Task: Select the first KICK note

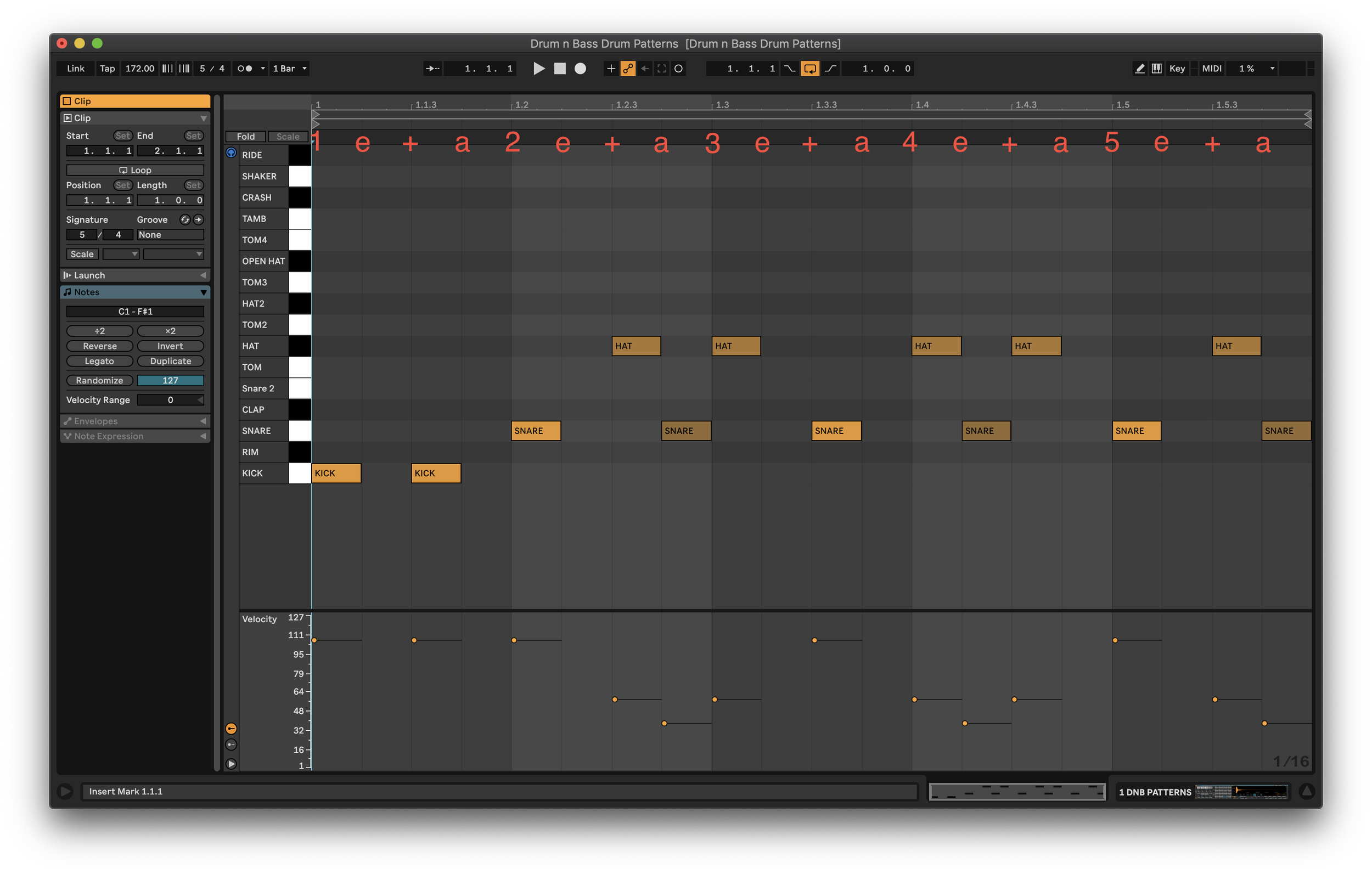Action: pyautogui.click(x=336, y=473)
